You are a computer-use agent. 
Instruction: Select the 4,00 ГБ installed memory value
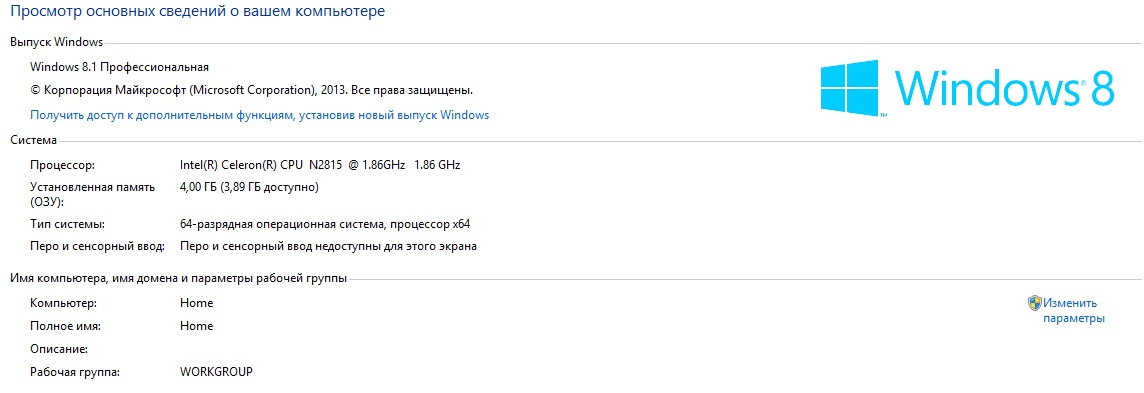coord(250,187)
